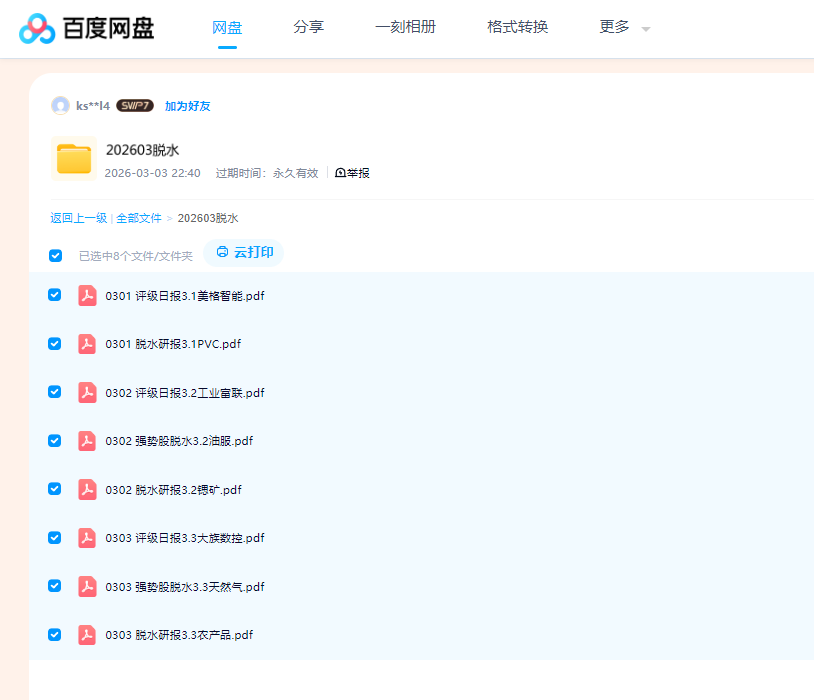Open file 0302 脱水研报3.2锂矿.pdf
This screenshot has width=814, height=700.
click(173, 490)
